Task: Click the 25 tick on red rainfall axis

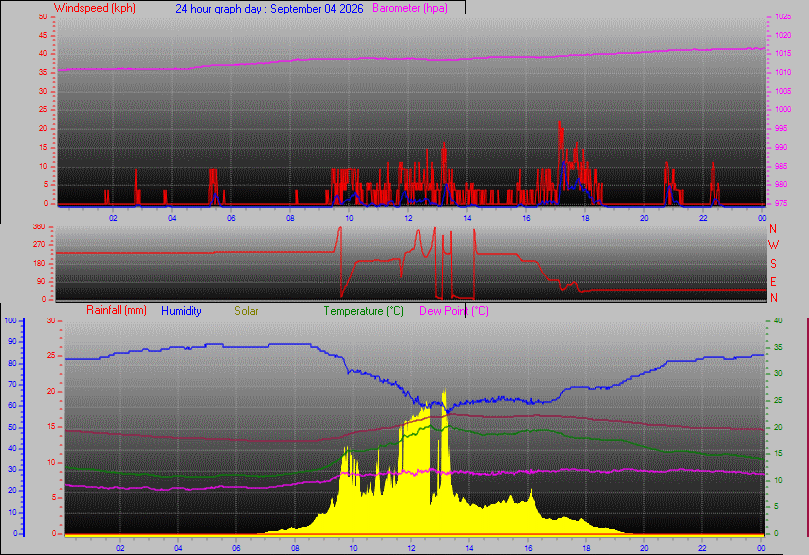Action: (51, 355)
